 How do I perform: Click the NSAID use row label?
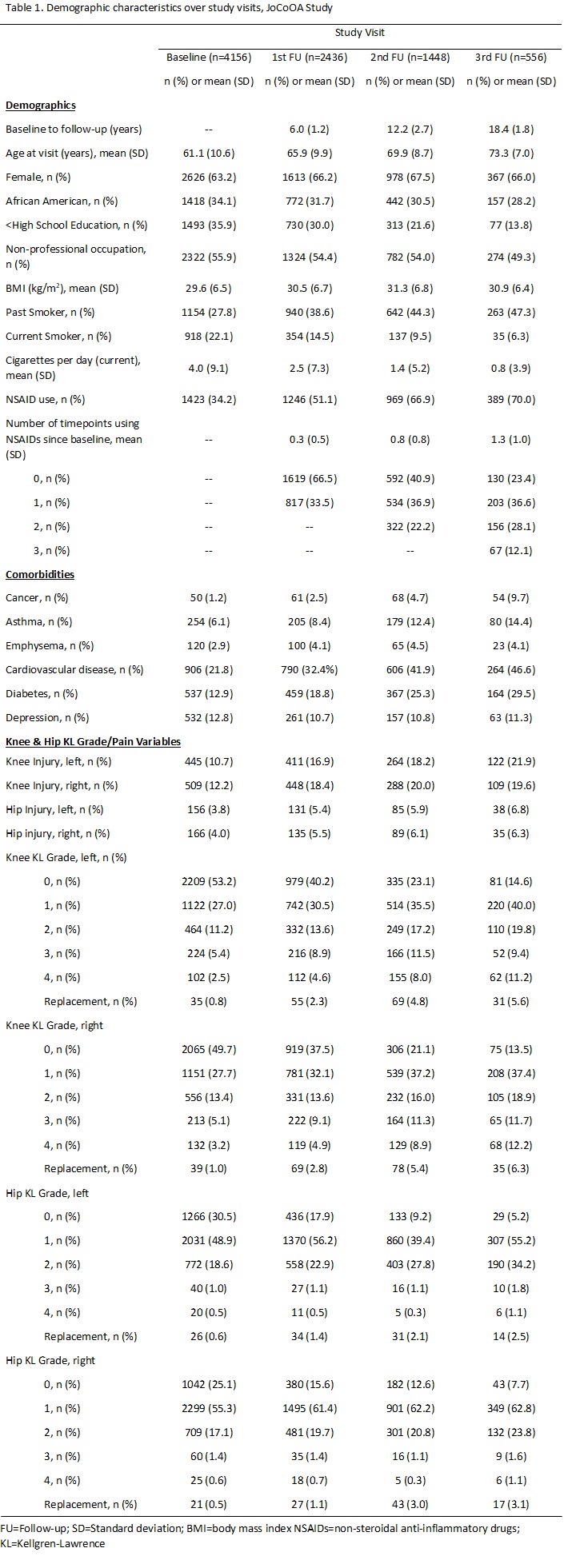[46, 399]
